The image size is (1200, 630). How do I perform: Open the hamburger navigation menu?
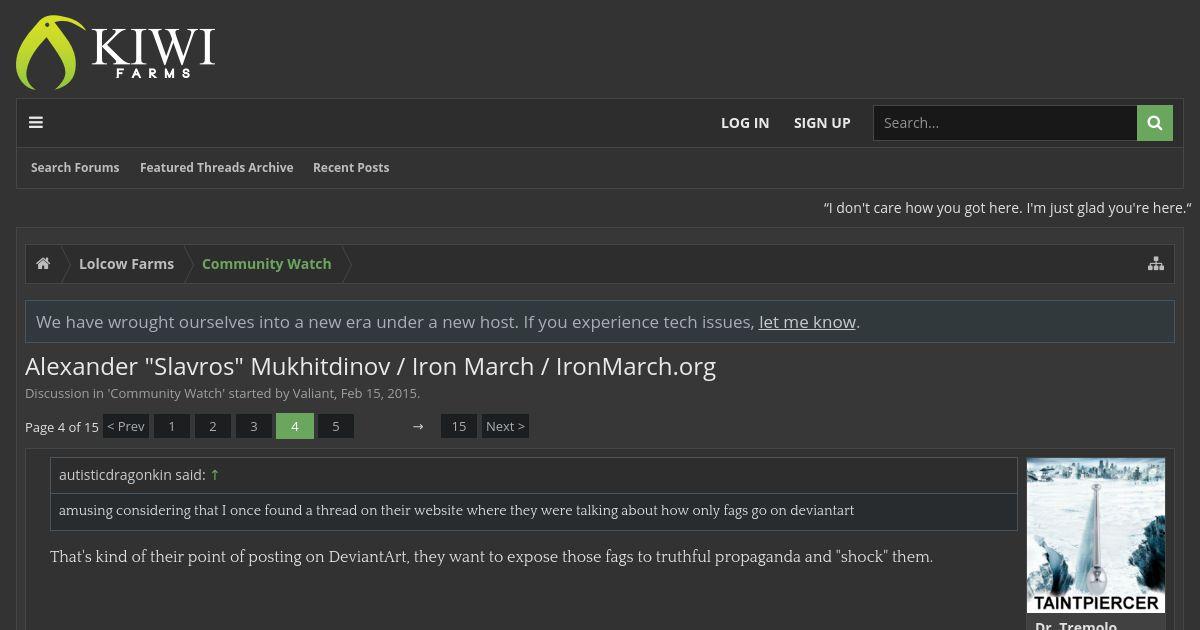(x=36, y=123)
